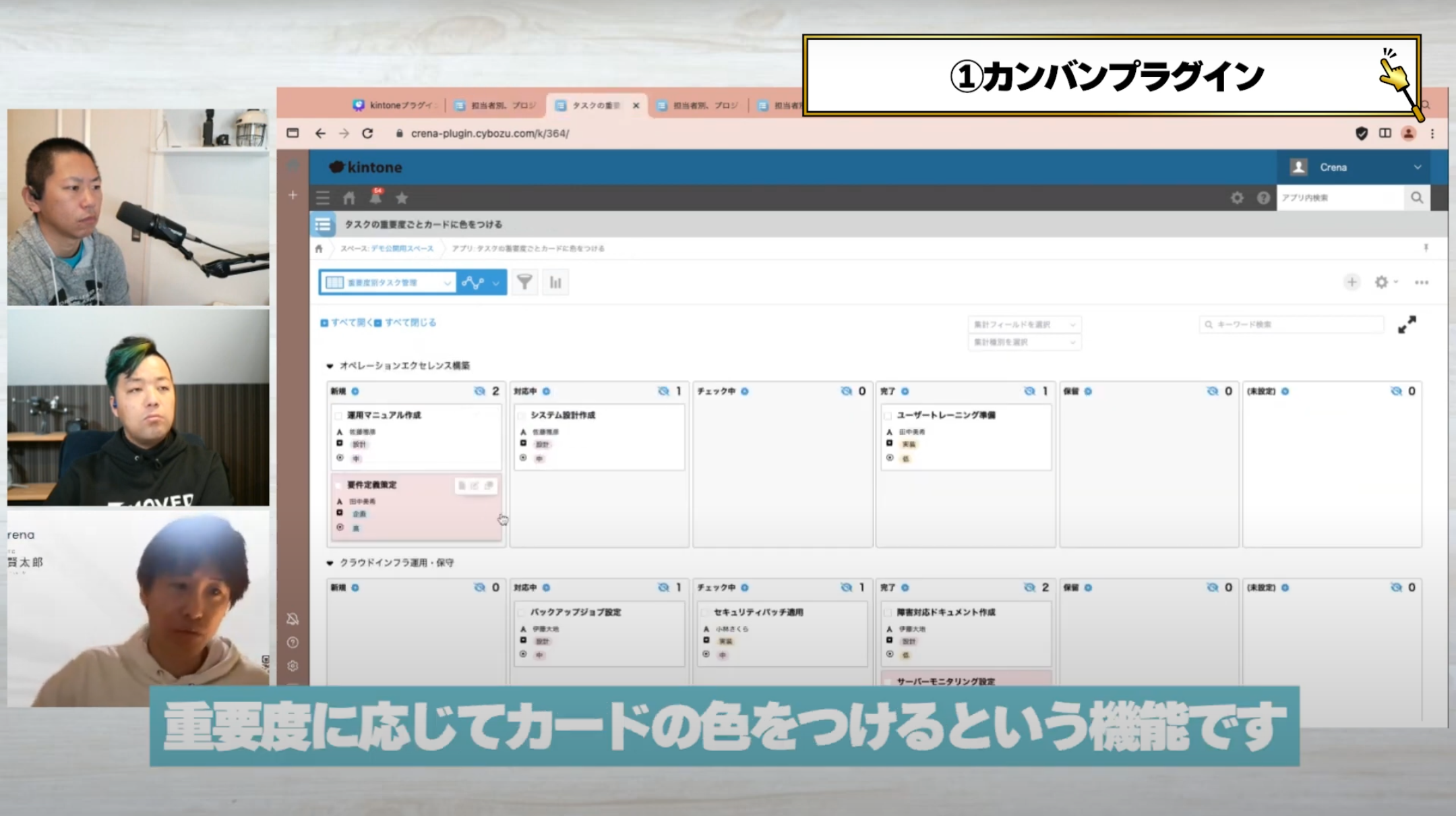Open the help question mark icon

point(1263,198)
